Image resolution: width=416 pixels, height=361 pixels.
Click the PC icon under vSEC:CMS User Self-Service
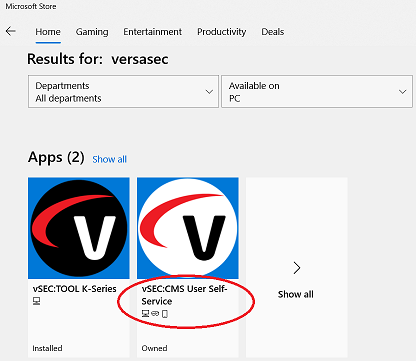pos(145,314)
